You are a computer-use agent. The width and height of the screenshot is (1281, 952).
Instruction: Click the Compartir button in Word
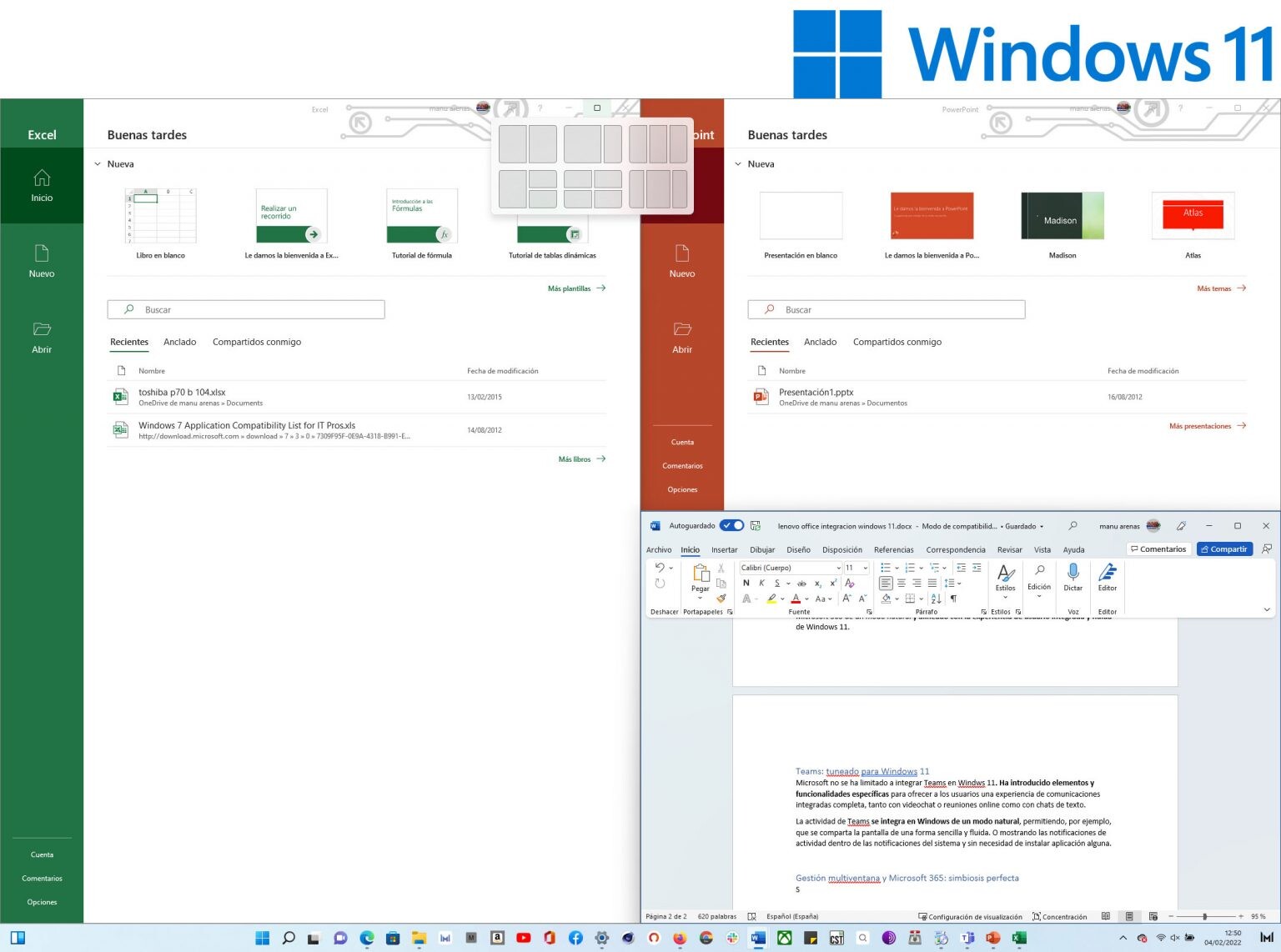coord(1223,549)
